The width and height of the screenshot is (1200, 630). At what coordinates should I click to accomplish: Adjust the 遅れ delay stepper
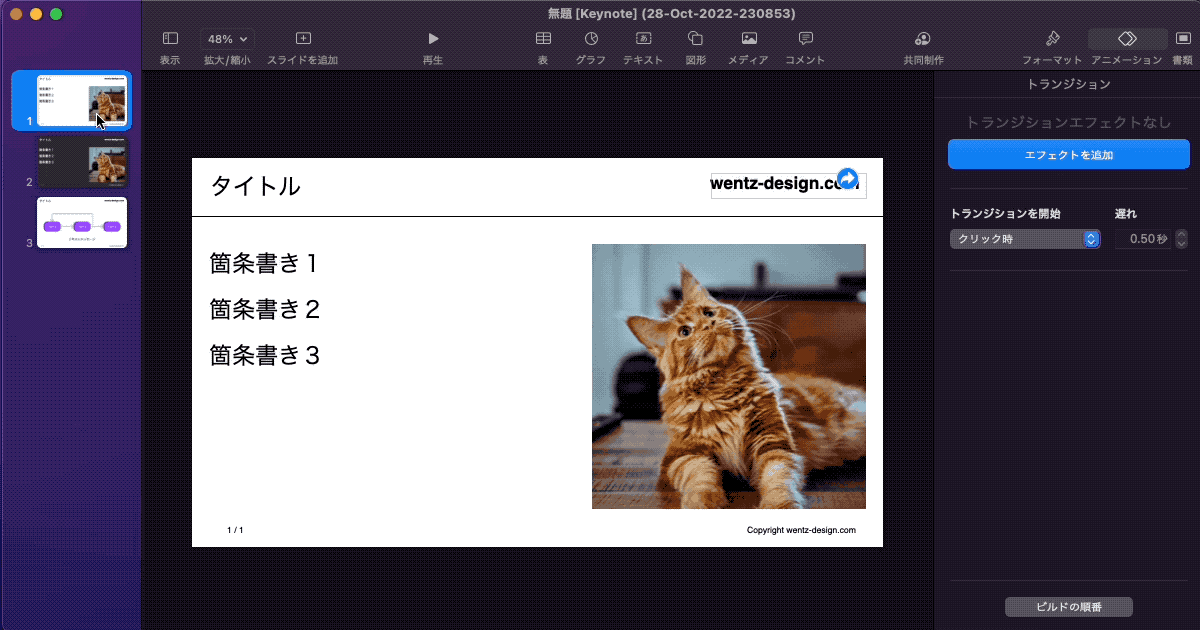tap(1181, 239)
